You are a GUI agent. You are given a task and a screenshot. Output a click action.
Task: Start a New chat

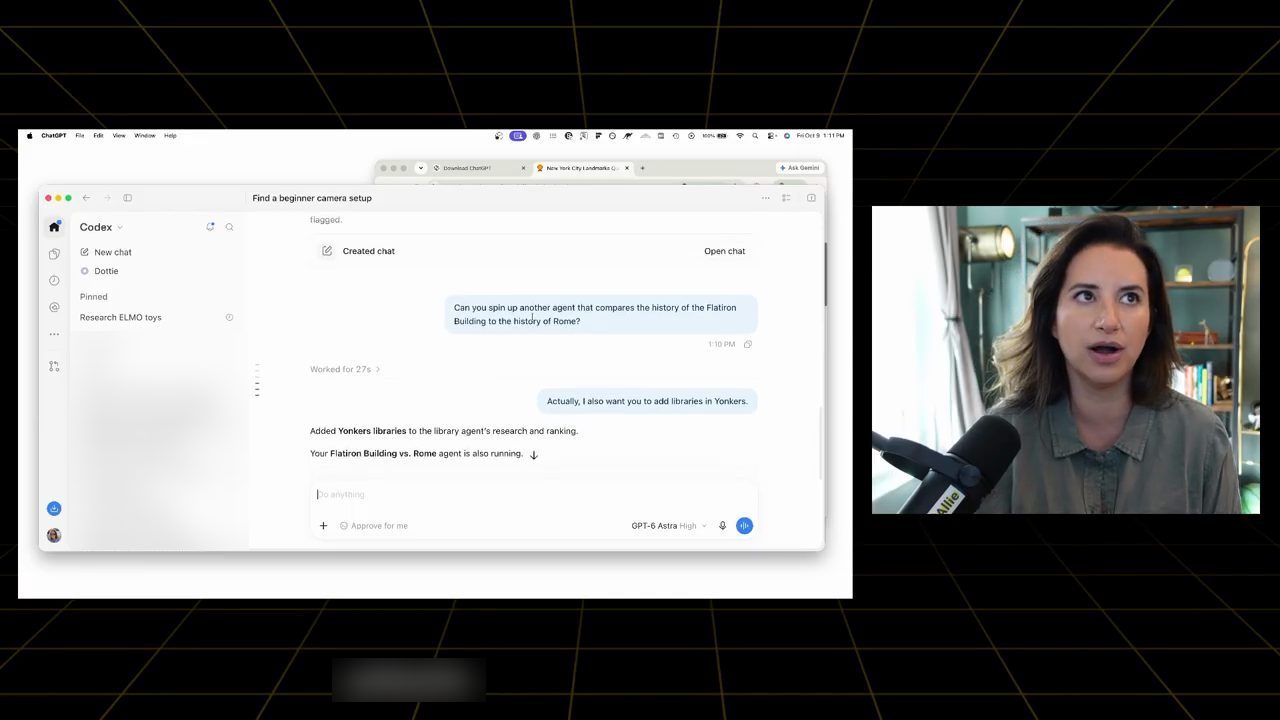105,252
